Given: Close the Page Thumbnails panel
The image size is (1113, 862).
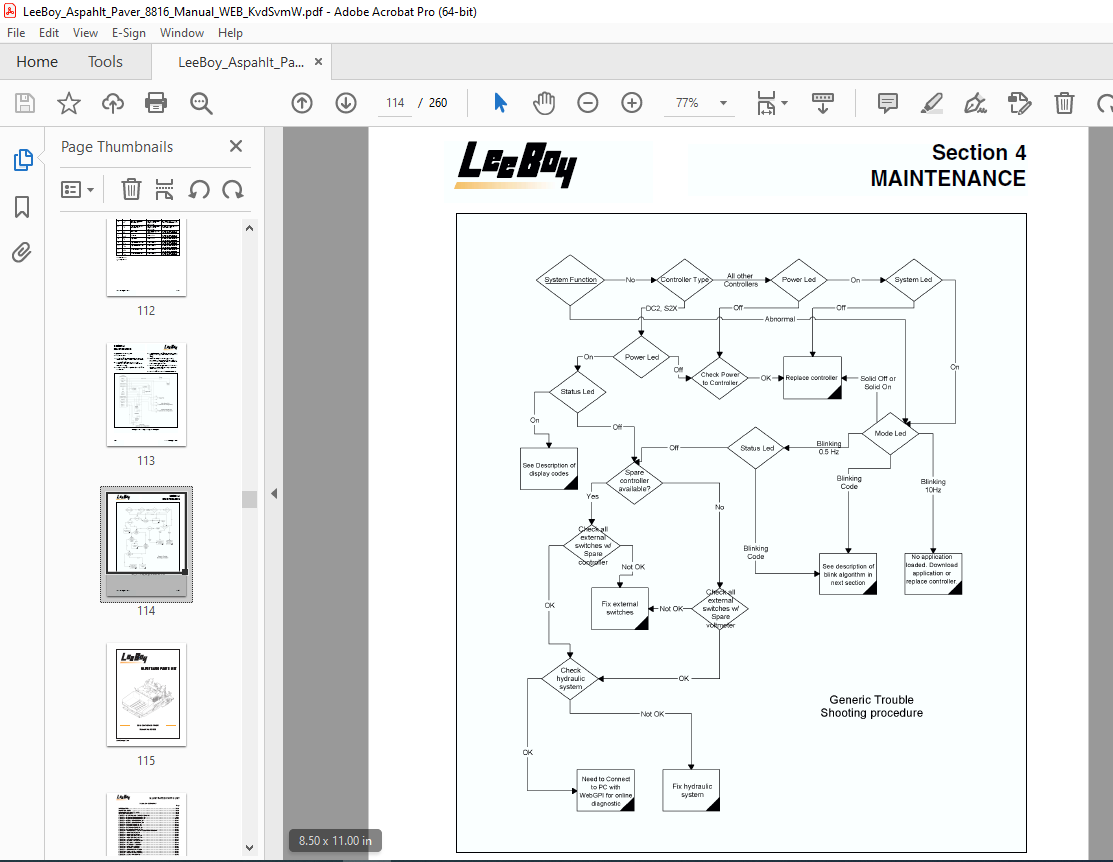Looking at the screenshot, I should point(236,146).
